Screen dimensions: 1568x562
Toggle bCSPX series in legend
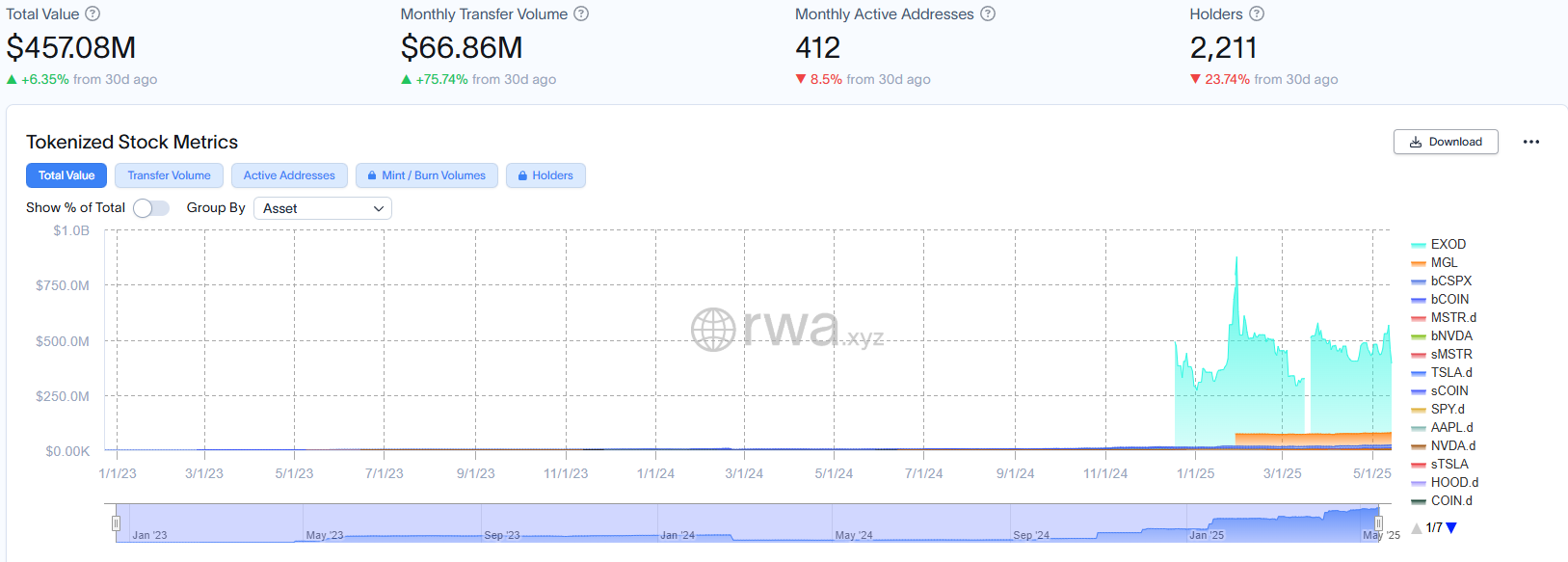point(1441,281)
